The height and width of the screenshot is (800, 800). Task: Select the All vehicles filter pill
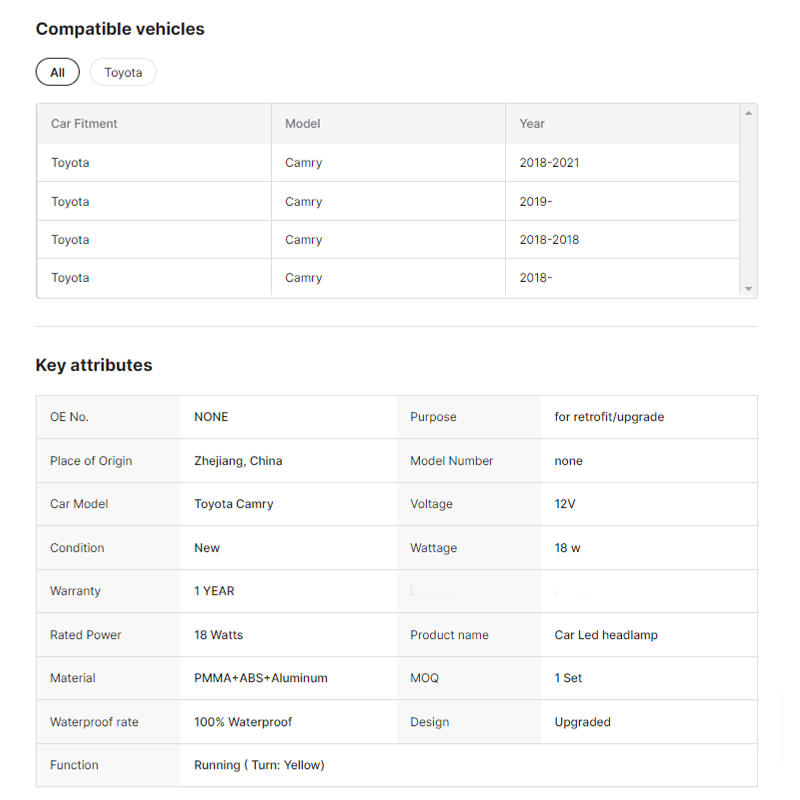pyautogui.click(x=57, y=72)
